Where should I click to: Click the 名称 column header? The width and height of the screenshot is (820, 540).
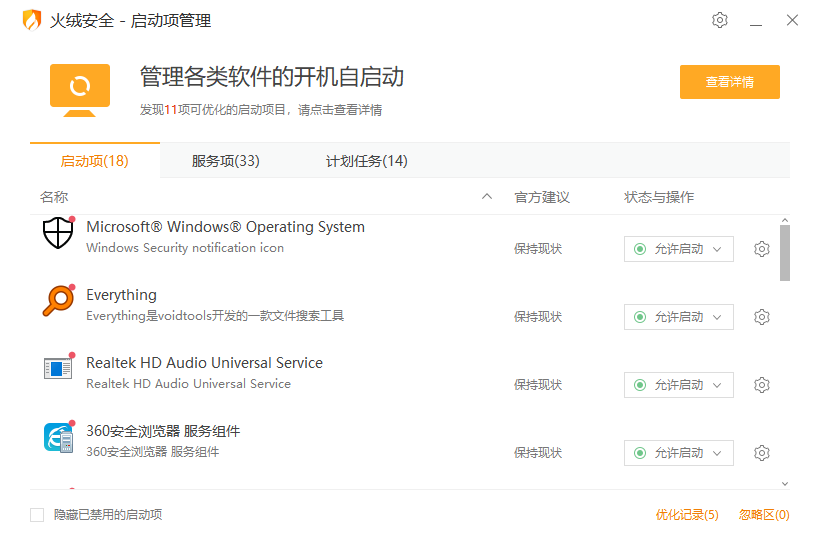(x=54, y=197)
